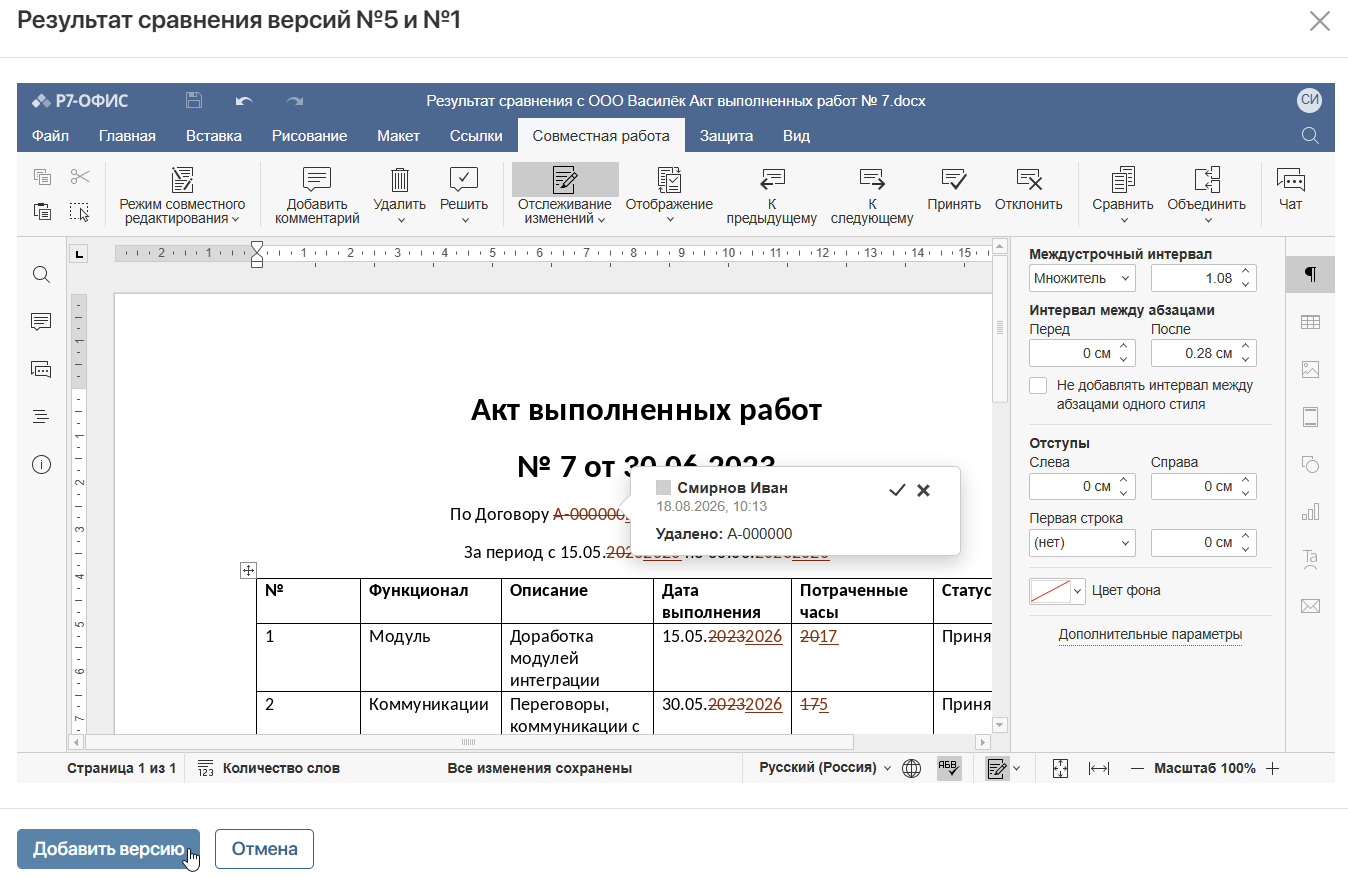The width and height of the screenshot is (1348, 878).
Task: Click the Добавить версию button
Action: [x=108, y=849]
